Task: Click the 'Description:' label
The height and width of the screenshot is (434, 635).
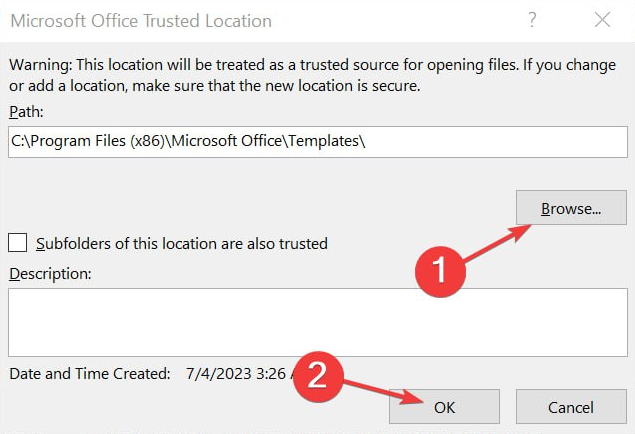Action: coord(50,274)
